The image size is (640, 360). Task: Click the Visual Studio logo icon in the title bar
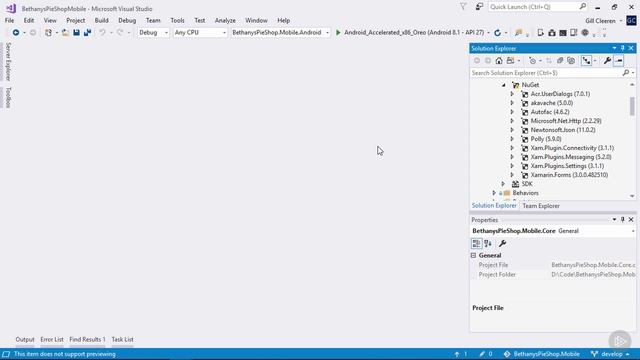click(x=11, y=8)
